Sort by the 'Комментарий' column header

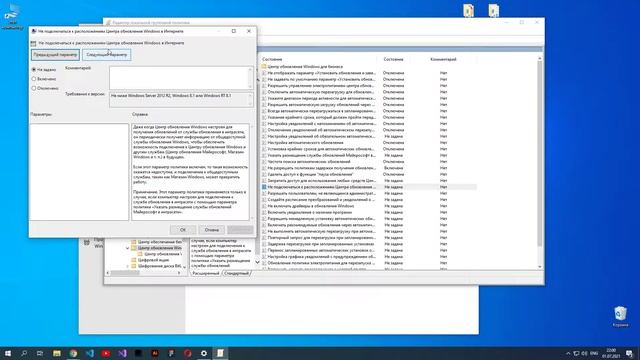click(x=443, y=59)
